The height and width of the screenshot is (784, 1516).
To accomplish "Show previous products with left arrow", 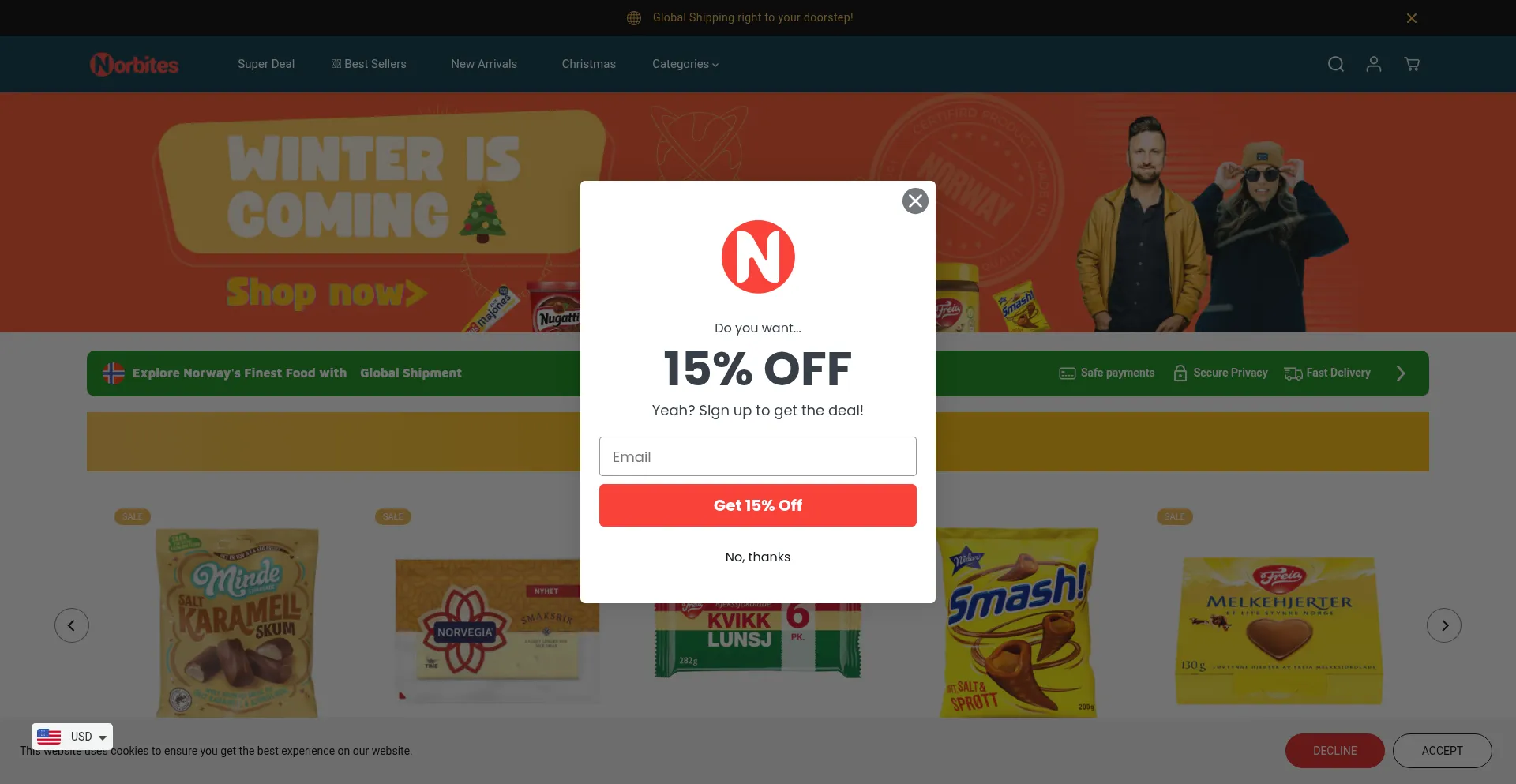I will (x=72, y=625).
